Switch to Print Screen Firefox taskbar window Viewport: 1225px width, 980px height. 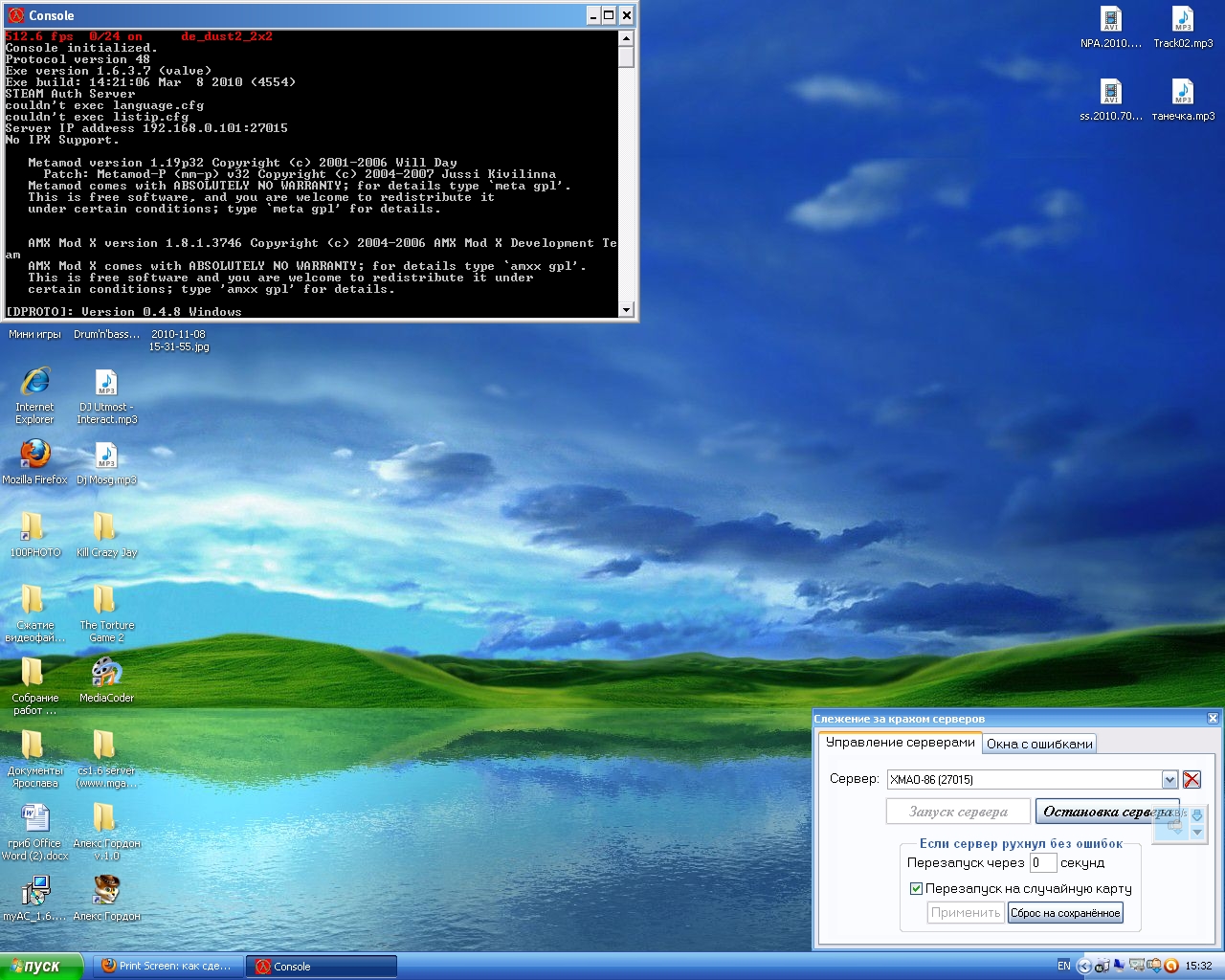pyautogui.click(x=168, y=966)
